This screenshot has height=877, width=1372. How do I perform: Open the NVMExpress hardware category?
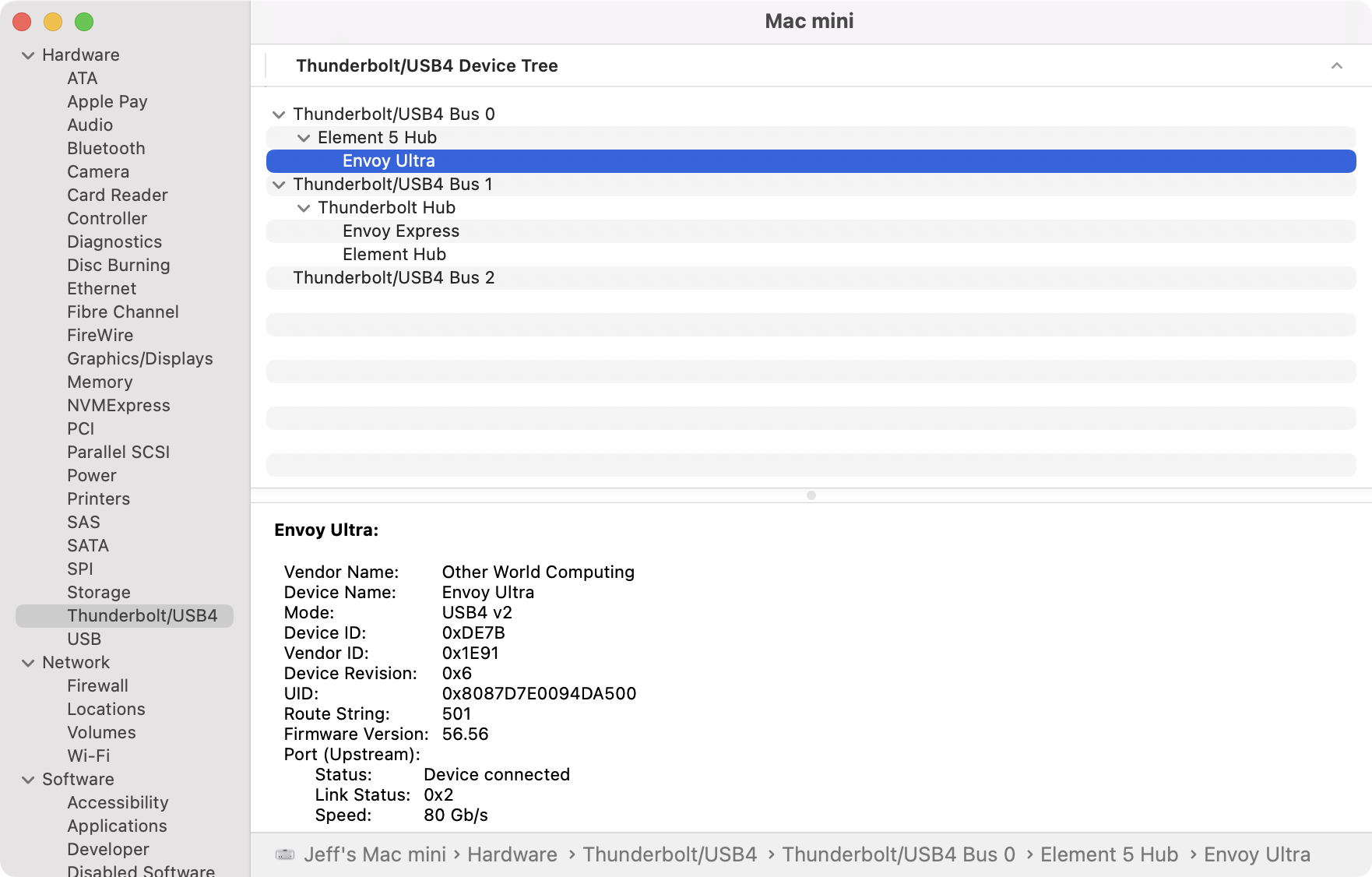[x=118, y=406]
